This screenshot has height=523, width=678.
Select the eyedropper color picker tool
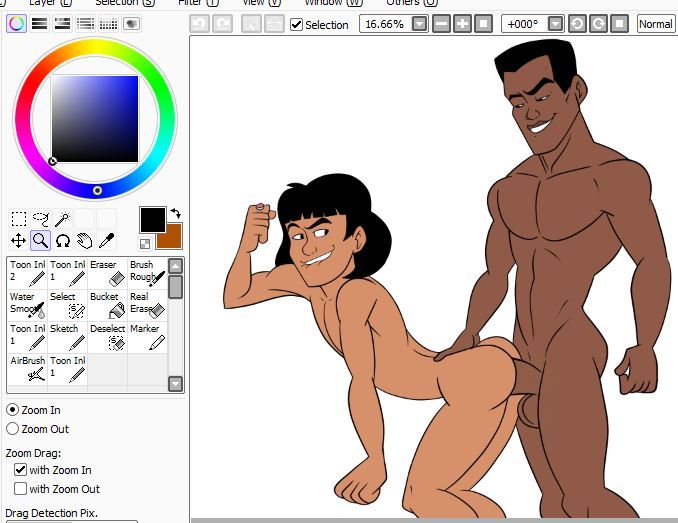click(x=106, y=240)
